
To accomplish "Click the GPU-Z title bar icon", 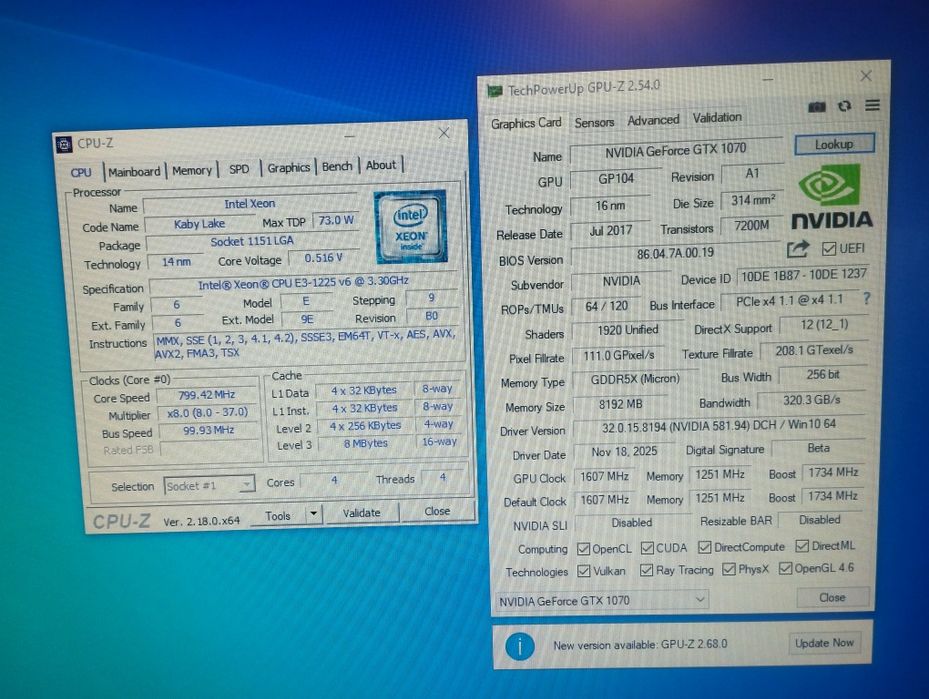I will click(494, 91).
